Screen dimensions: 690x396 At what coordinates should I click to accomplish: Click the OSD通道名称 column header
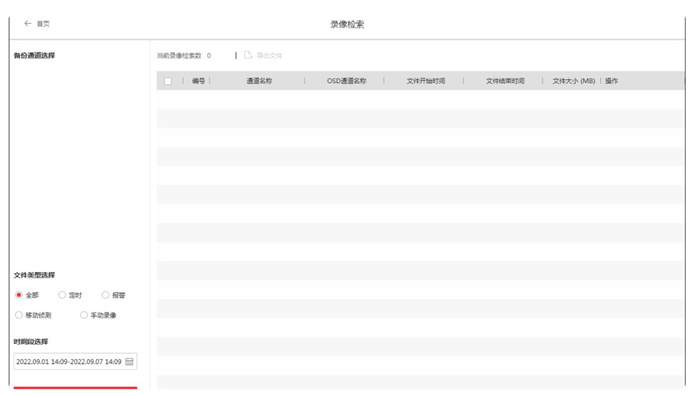pos(346,81)
